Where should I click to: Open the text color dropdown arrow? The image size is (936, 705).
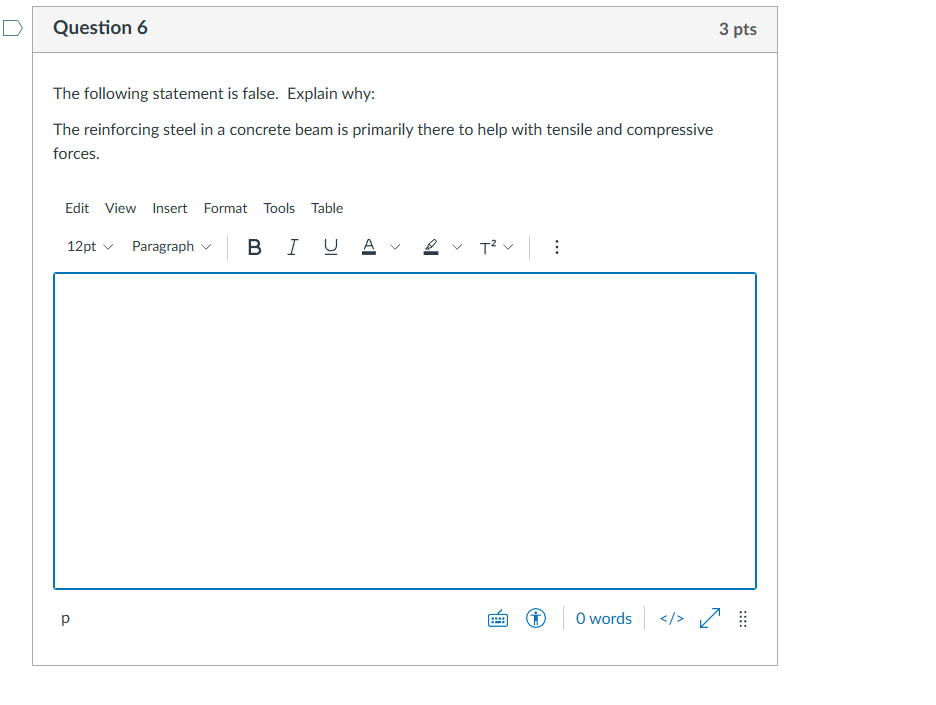point(394,246)
